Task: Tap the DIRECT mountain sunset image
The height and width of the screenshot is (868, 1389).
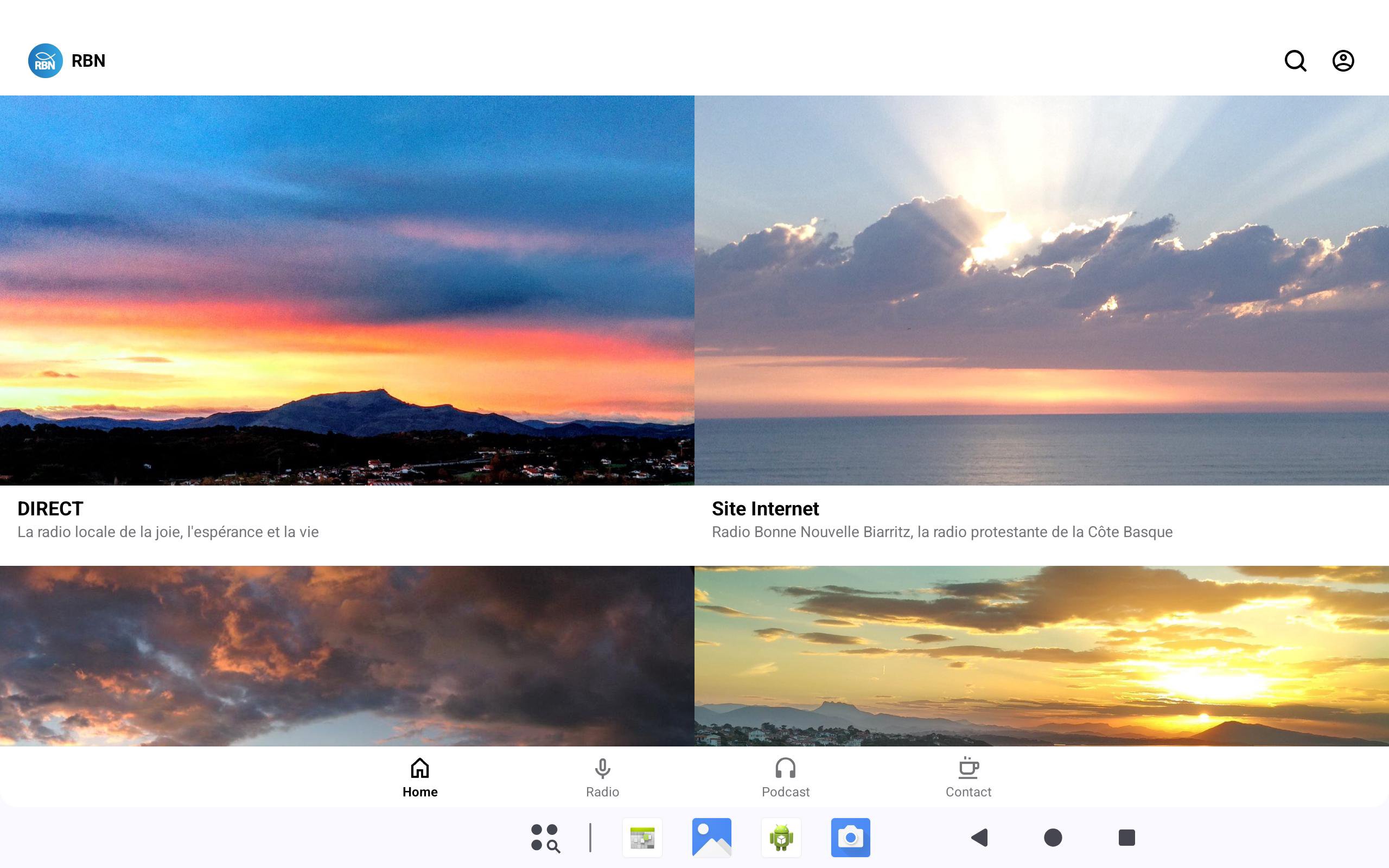Action: 347,290
